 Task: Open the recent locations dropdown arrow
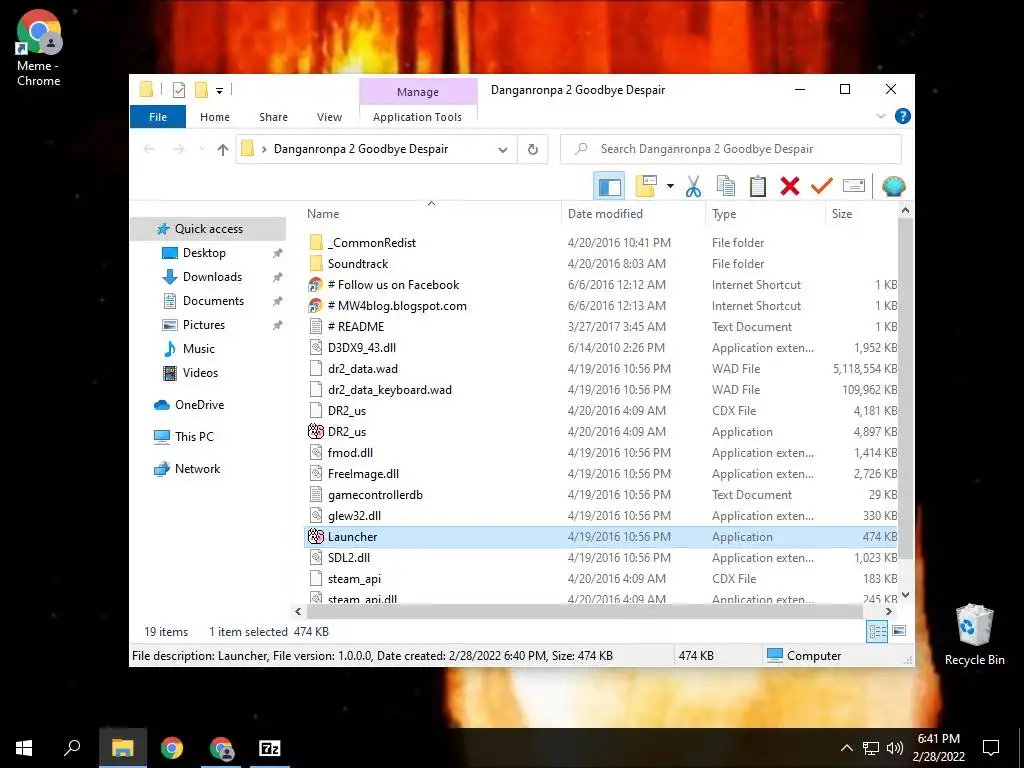pos(201,150)
